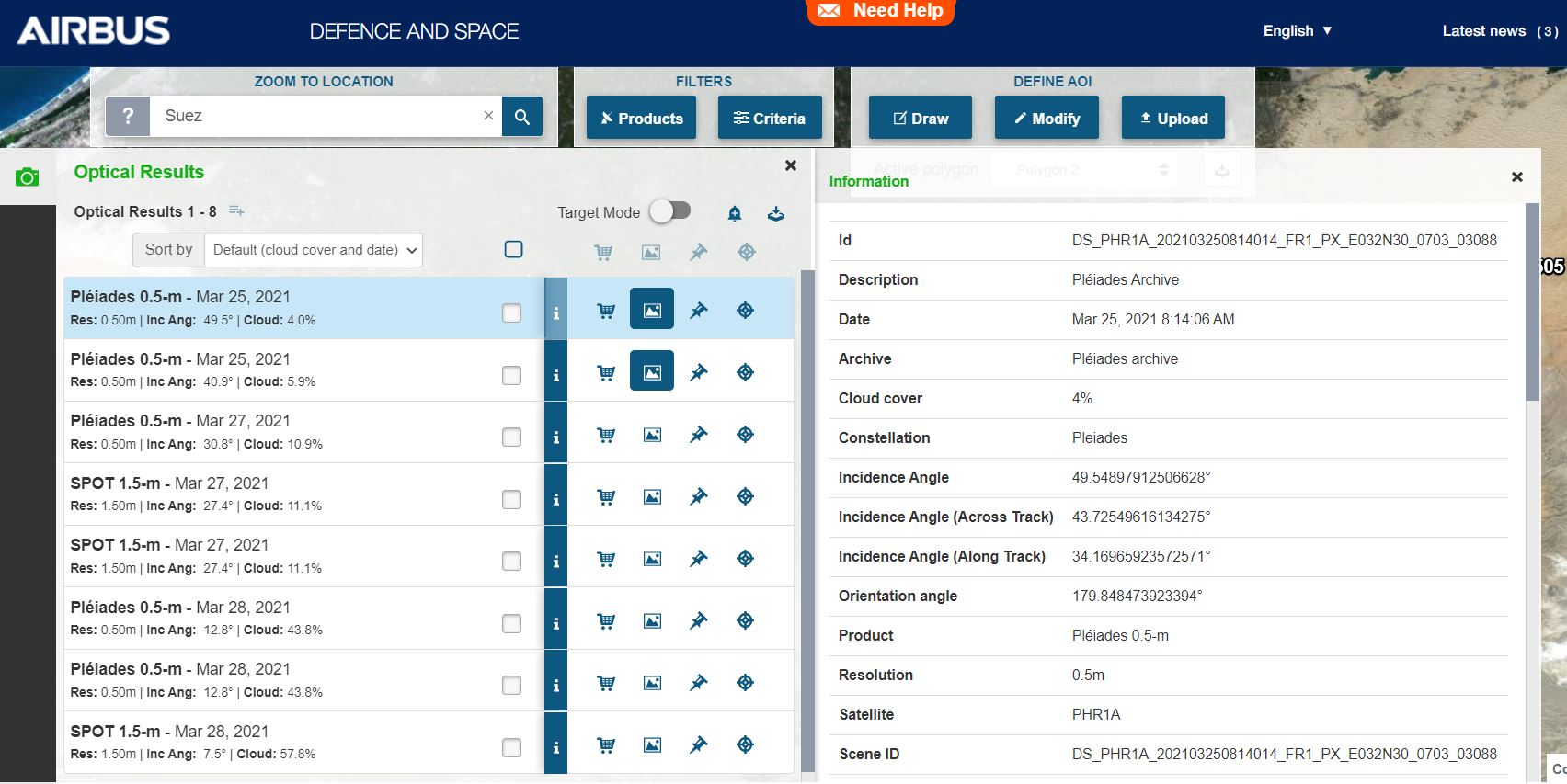
Task: Check the select-all results checkbox
Action: tap(514, 249)
